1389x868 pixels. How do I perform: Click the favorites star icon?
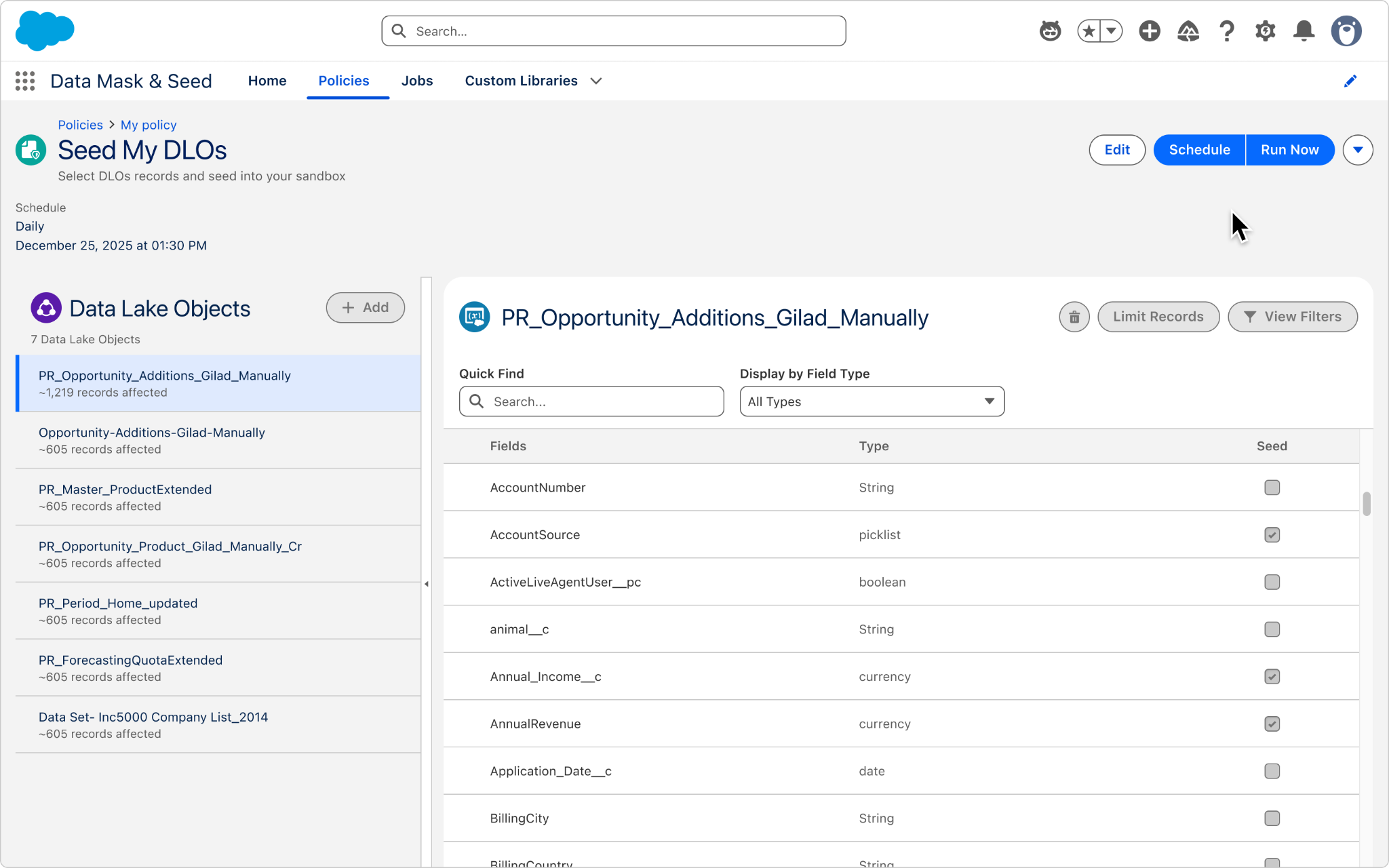pos(1089,31)
